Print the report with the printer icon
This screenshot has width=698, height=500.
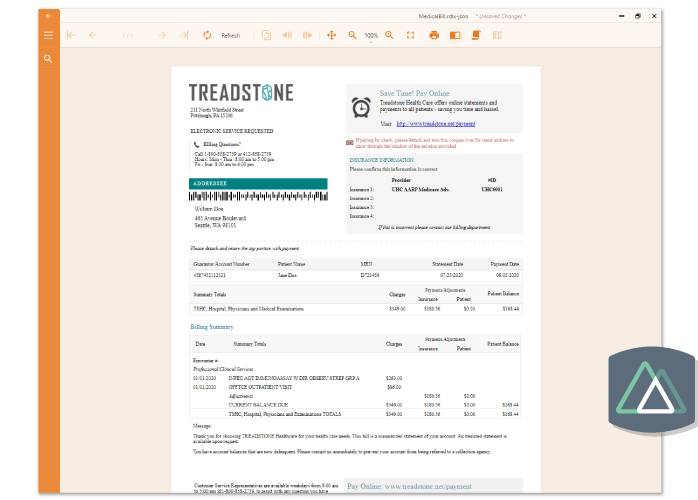(434, 35)
